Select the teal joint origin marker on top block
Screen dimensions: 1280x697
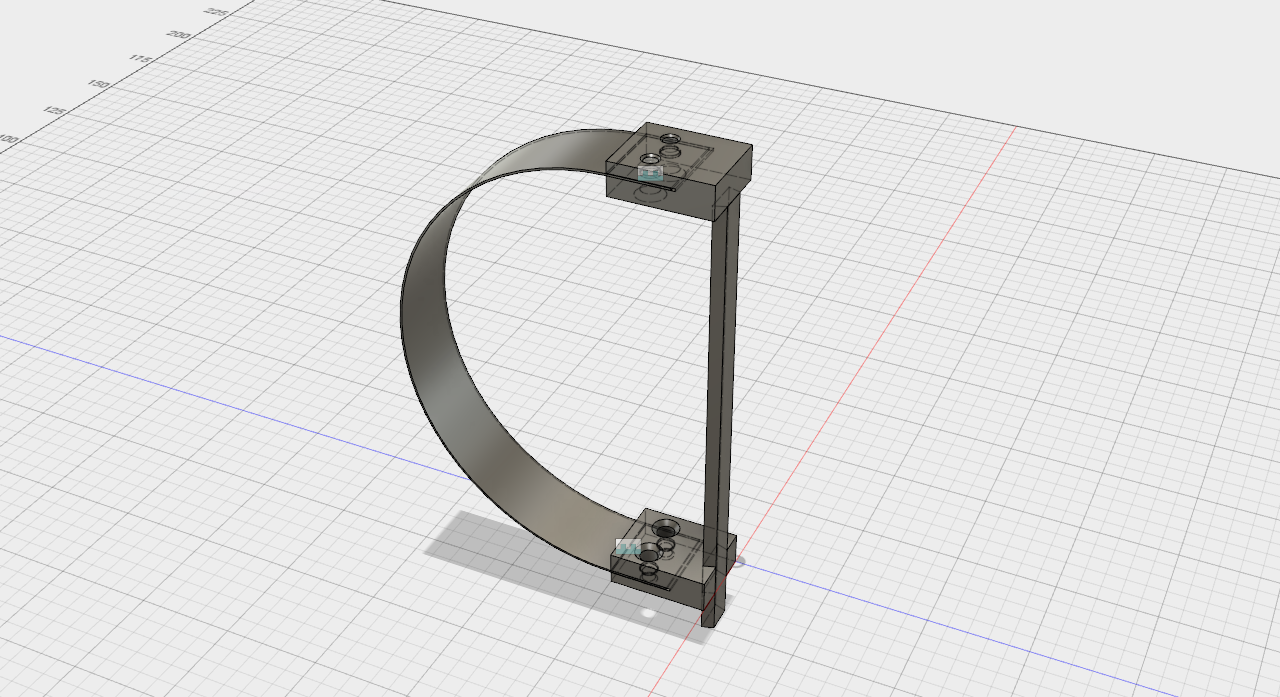point(650,173)
